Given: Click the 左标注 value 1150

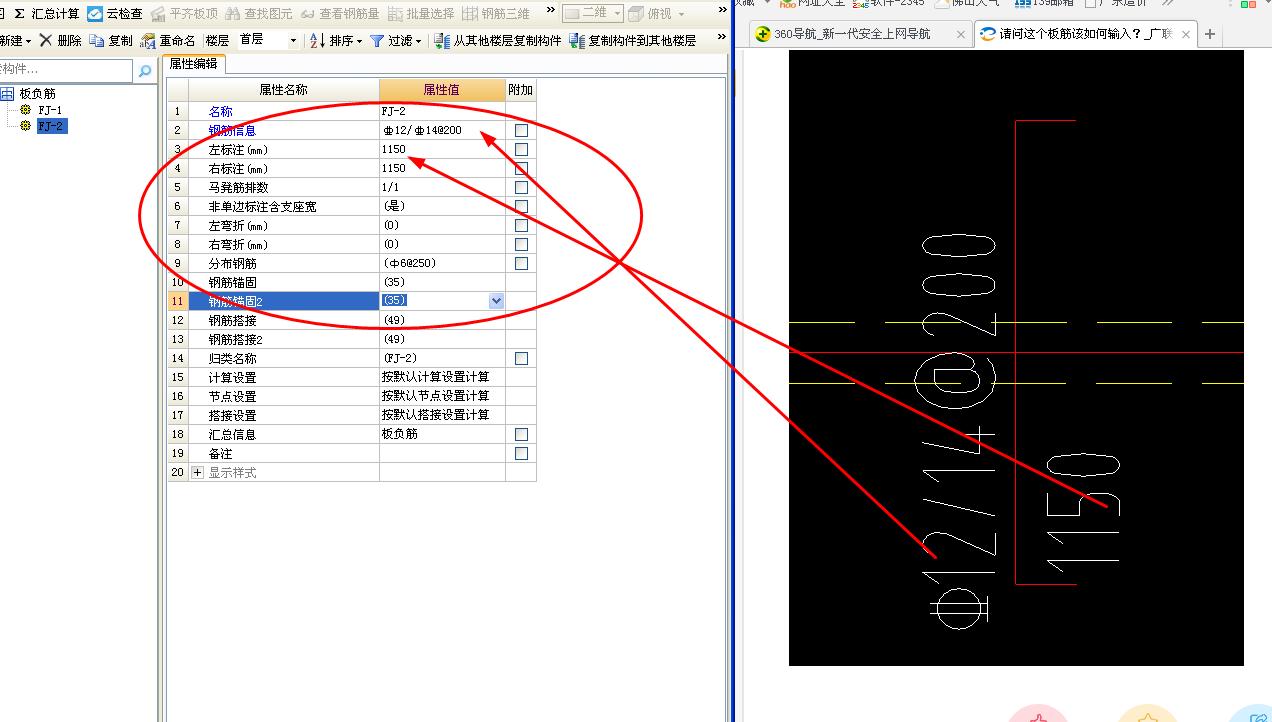Looking at the screenshot, I should coord(442,150).
